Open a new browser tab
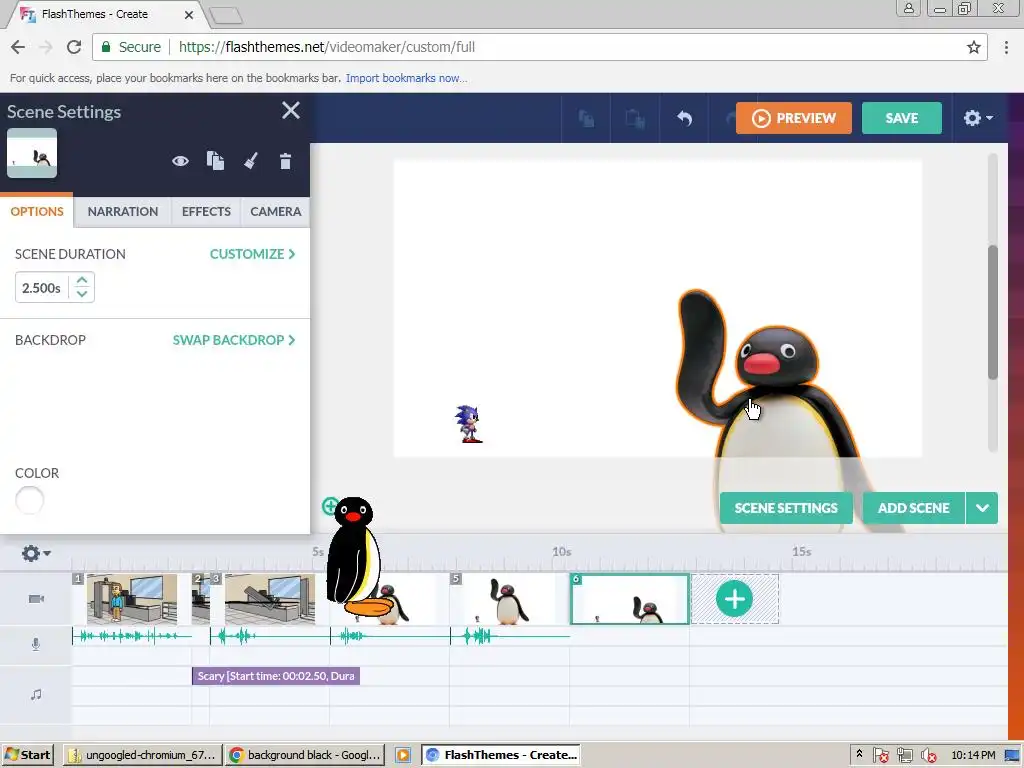The image size is (1024, 768). (x=226, y=16)
